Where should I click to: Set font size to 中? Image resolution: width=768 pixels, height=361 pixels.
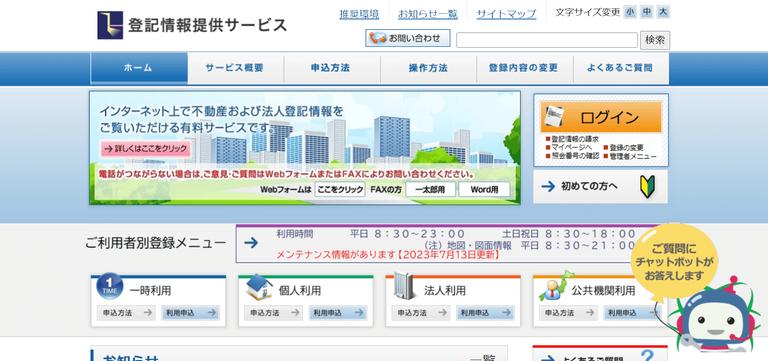click(647, 12)
